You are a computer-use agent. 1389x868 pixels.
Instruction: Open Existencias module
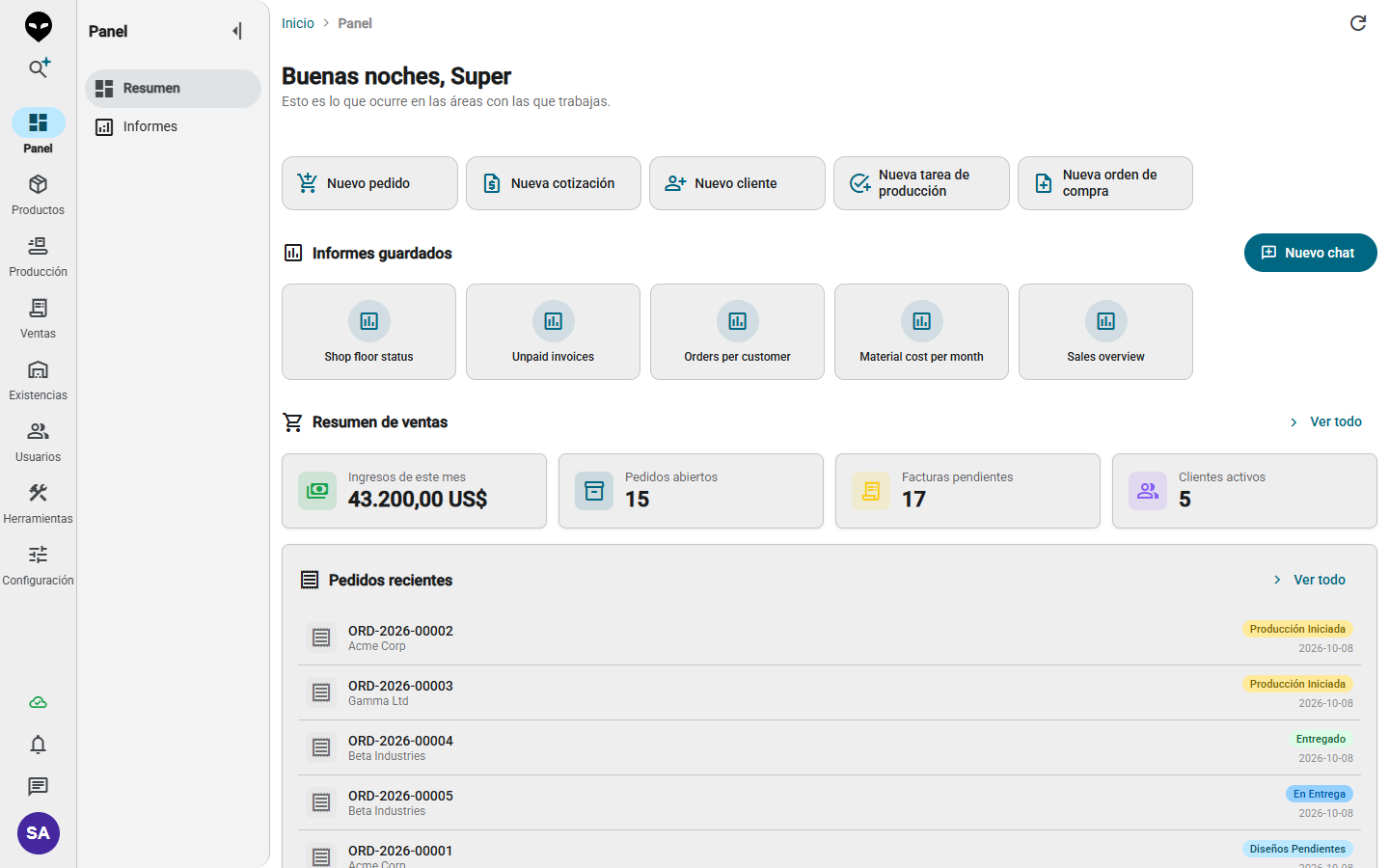[x=38, y=380]
